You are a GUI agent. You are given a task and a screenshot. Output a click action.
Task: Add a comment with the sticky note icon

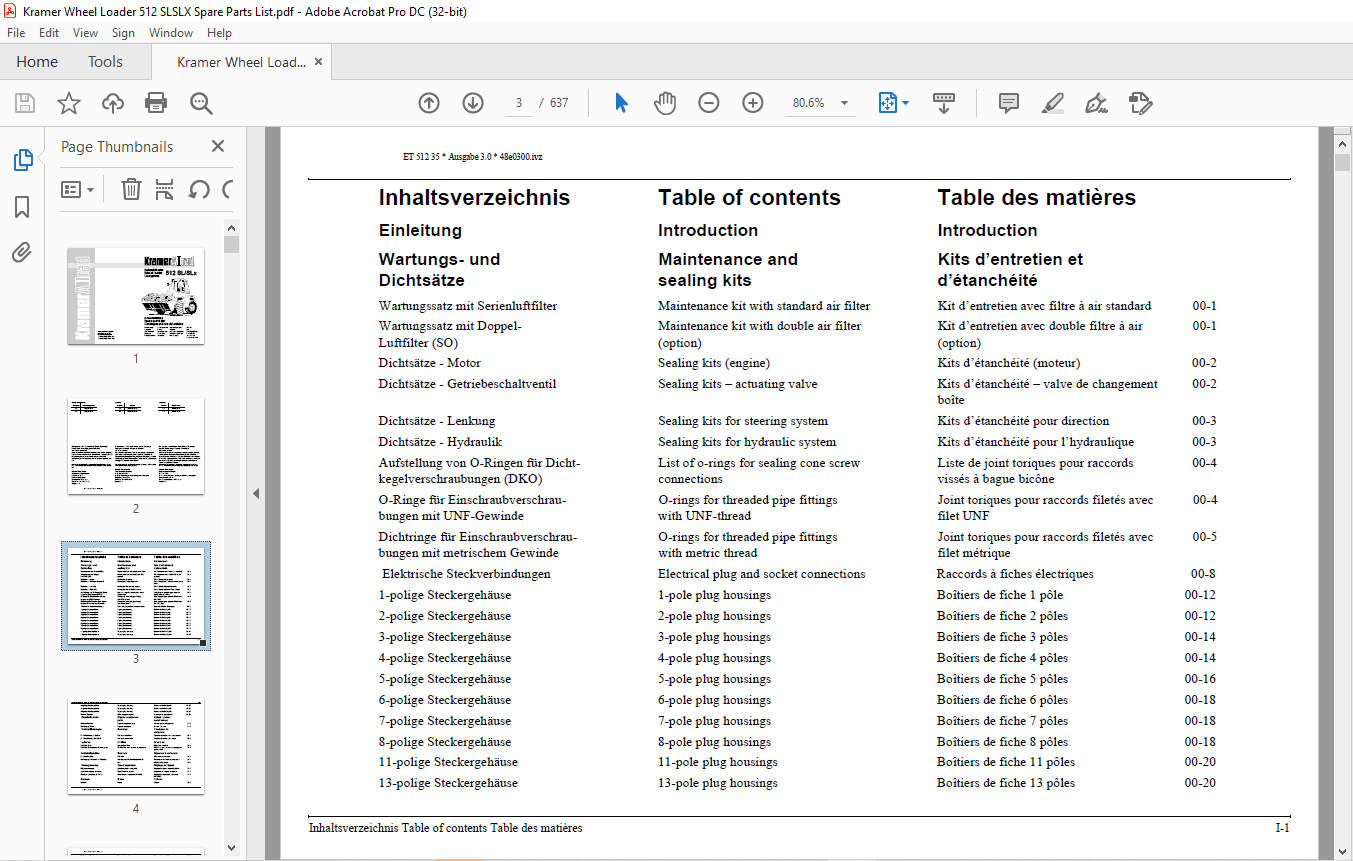point(1009,103)
